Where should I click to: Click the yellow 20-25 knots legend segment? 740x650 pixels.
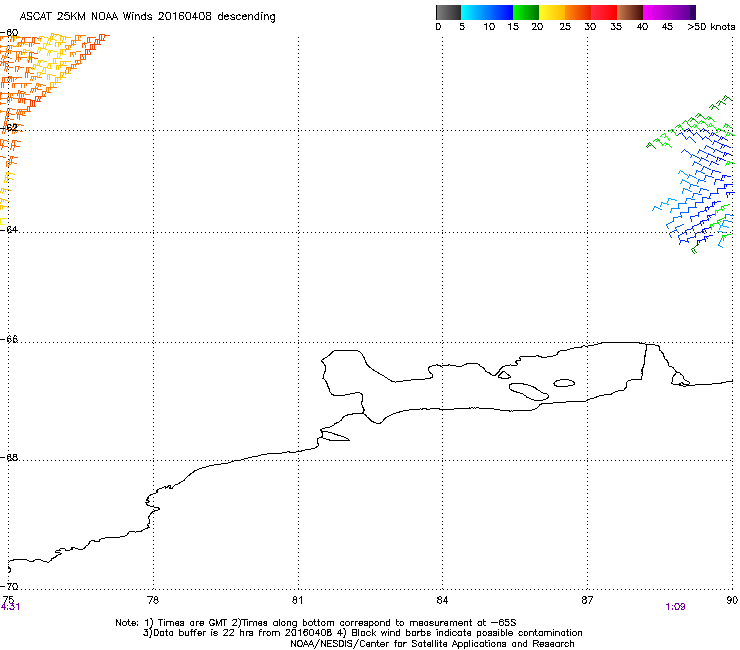(552, 12)
